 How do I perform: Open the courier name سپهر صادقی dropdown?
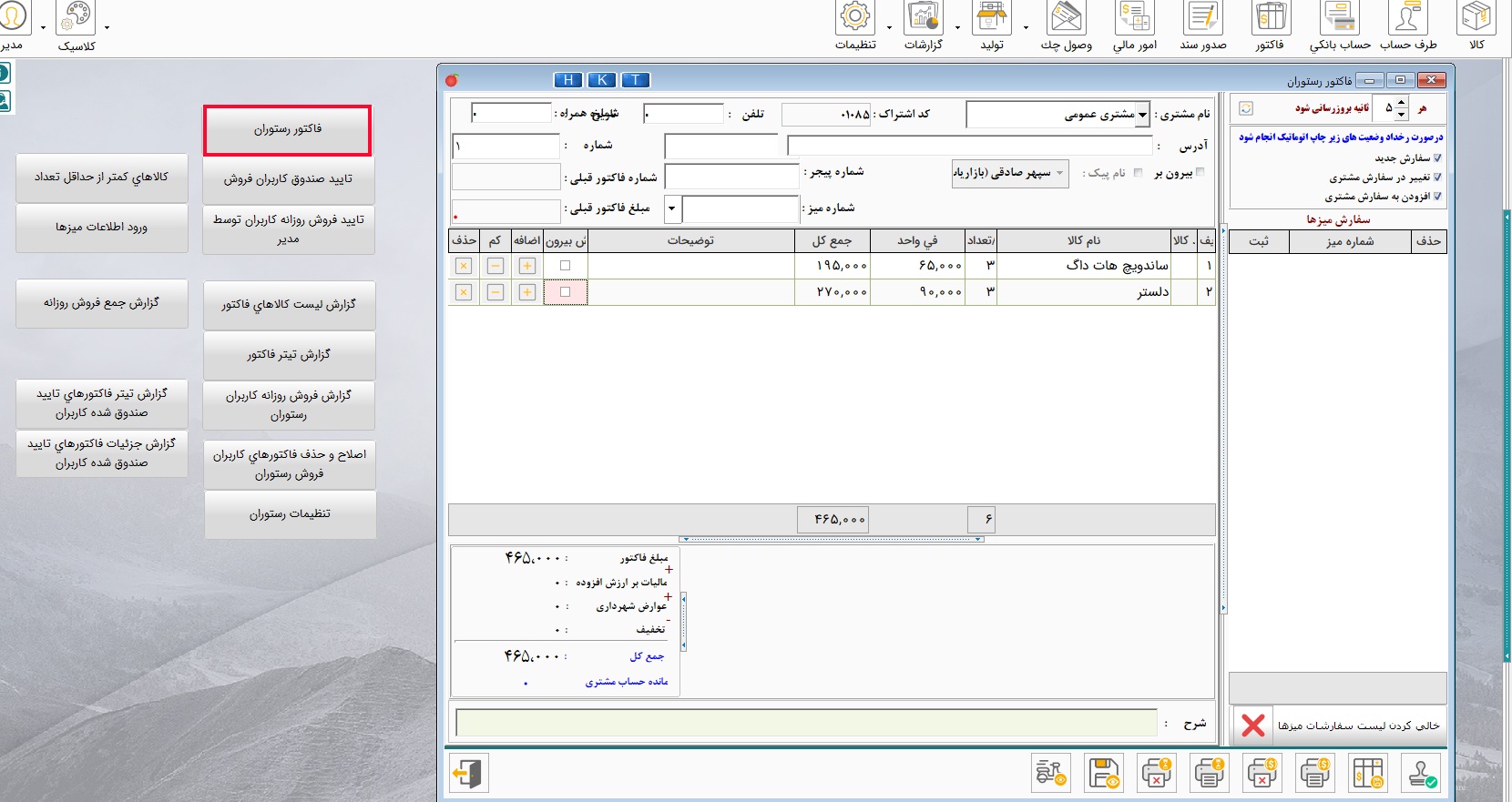[x=1060, y=173]
